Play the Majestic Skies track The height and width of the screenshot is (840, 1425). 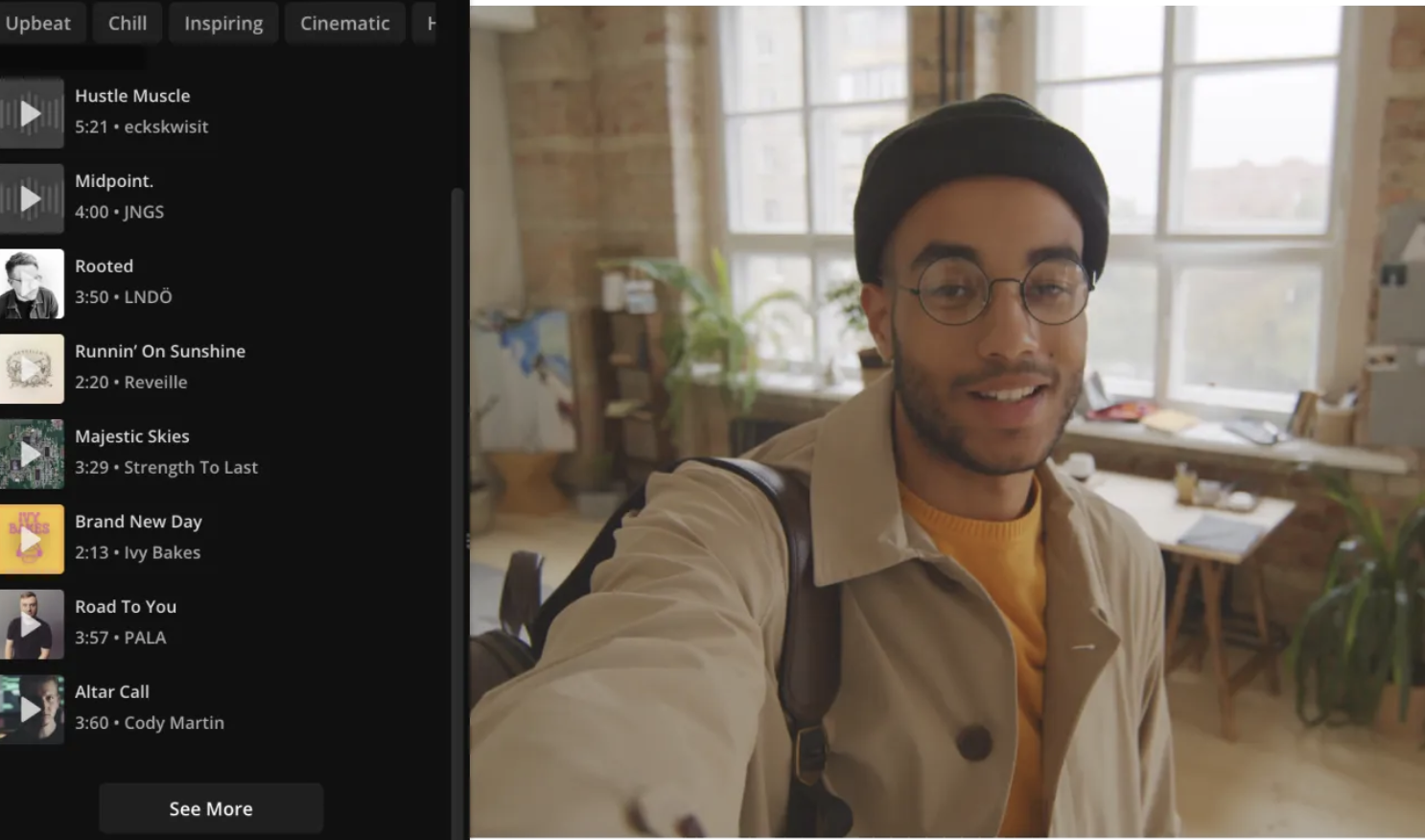click(x=32, y=453)
